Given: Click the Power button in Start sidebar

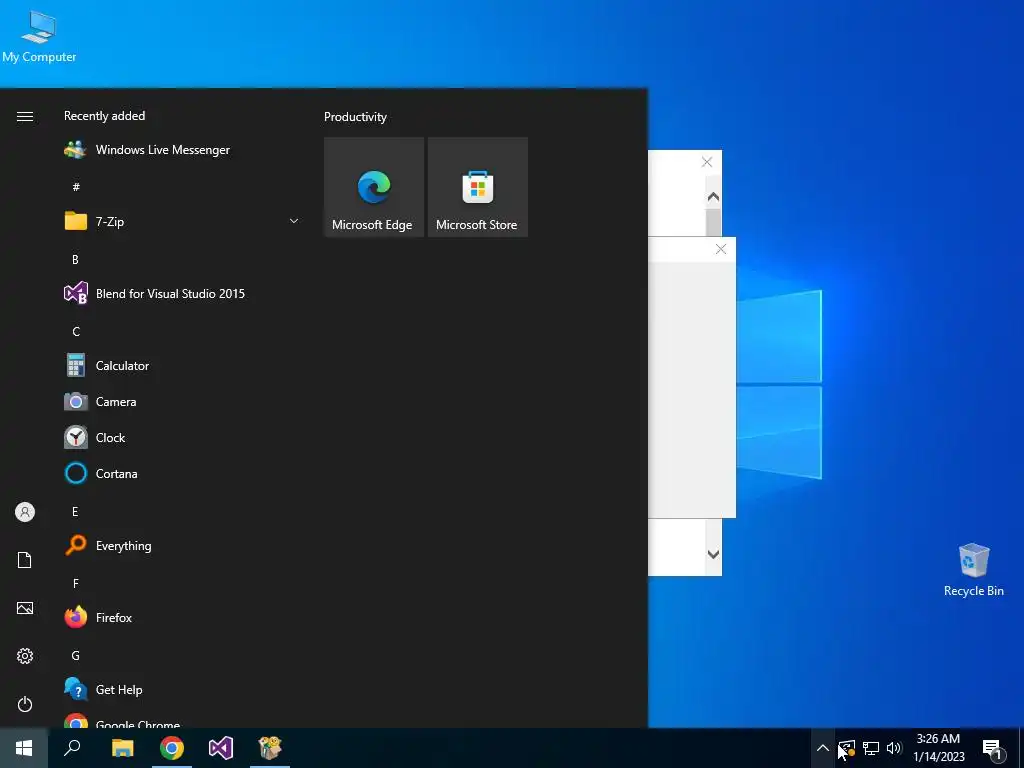Looking at the screenshot, I should [25, 704].
